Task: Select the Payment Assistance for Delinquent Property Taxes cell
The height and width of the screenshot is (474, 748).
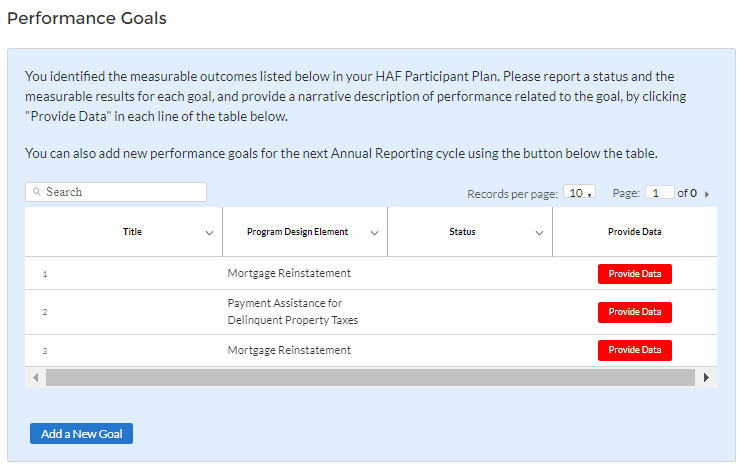Action: [293, 312]
